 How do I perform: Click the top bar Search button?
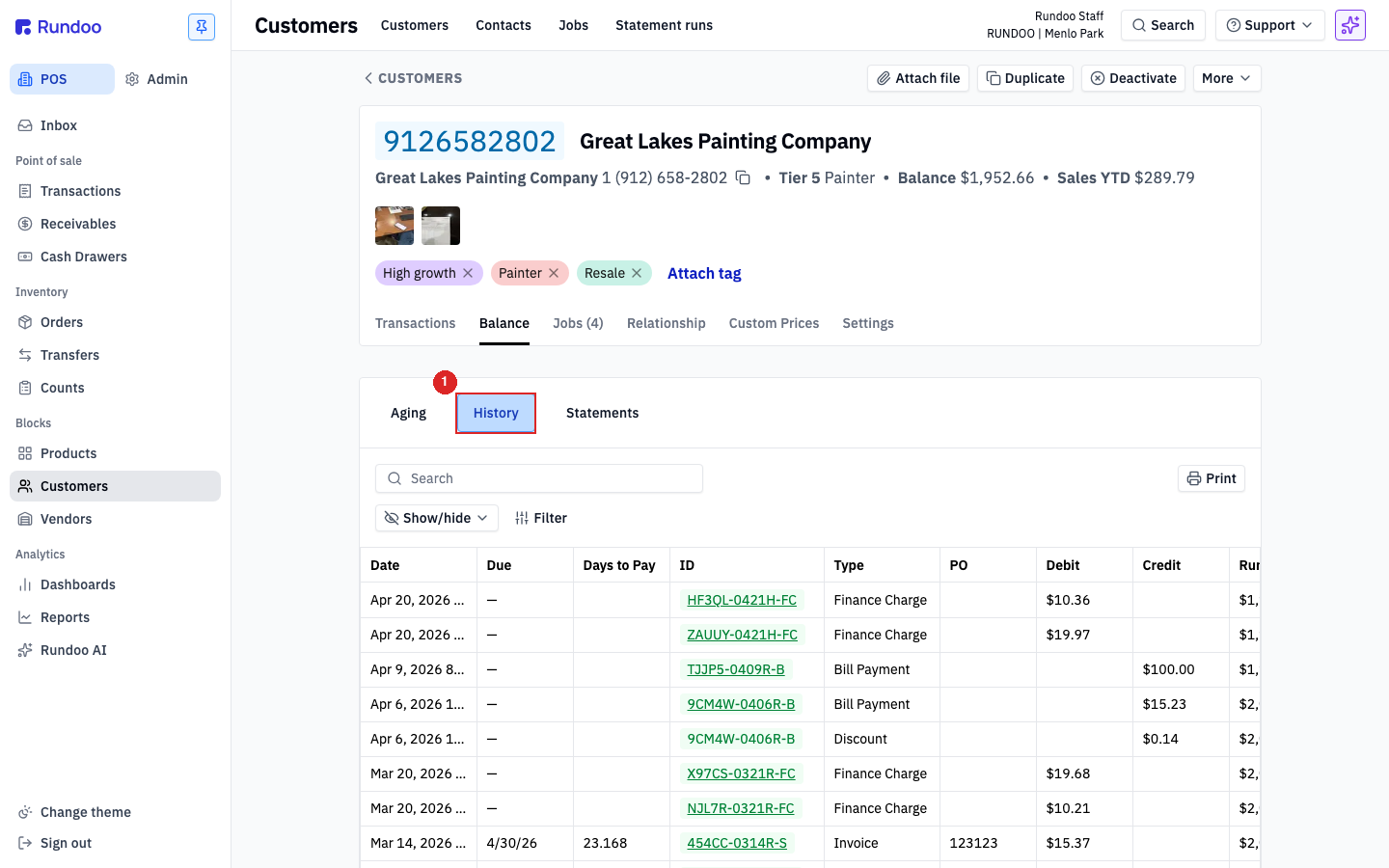coord(1163,25)
